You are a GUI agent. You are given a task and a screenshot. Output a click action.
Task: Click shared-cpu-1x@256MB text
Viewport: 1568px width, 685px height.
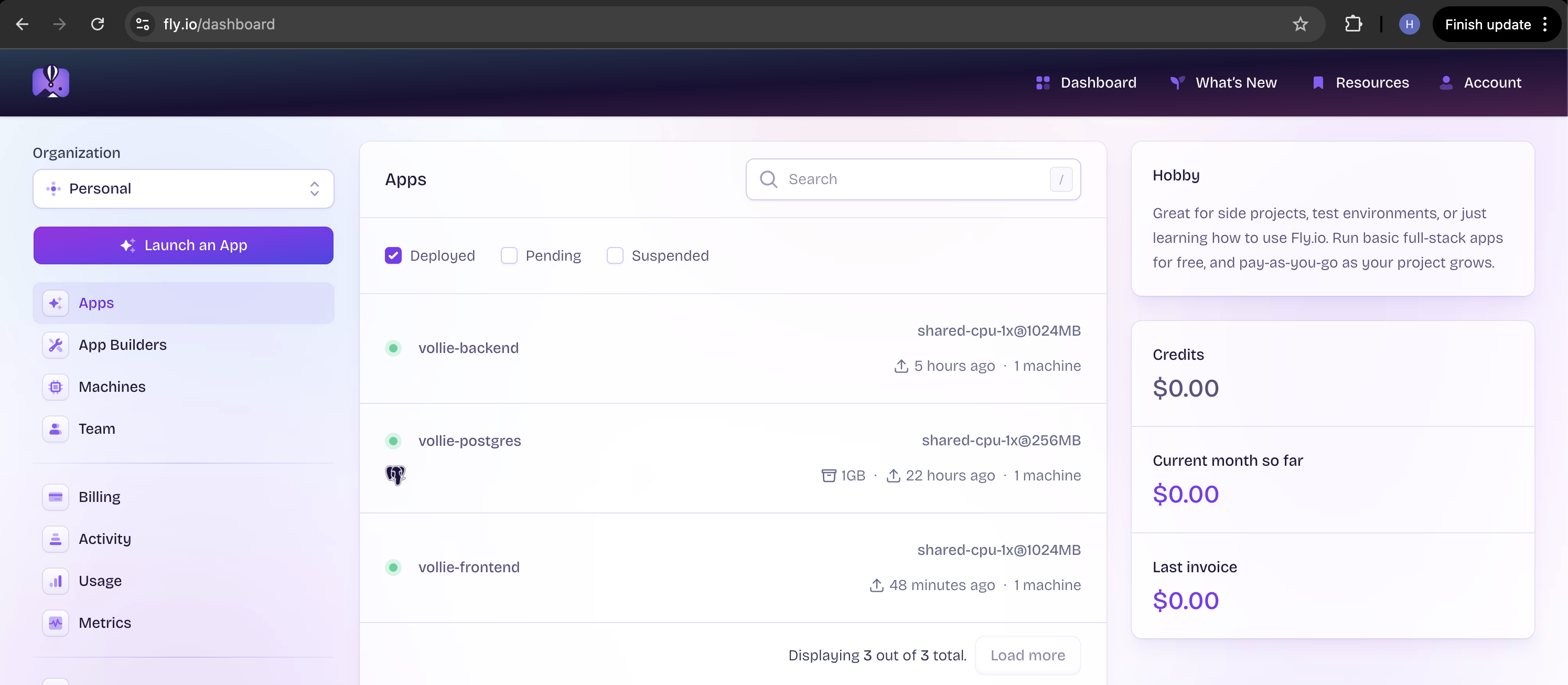pyautogui.click(x=1001, y=440)
